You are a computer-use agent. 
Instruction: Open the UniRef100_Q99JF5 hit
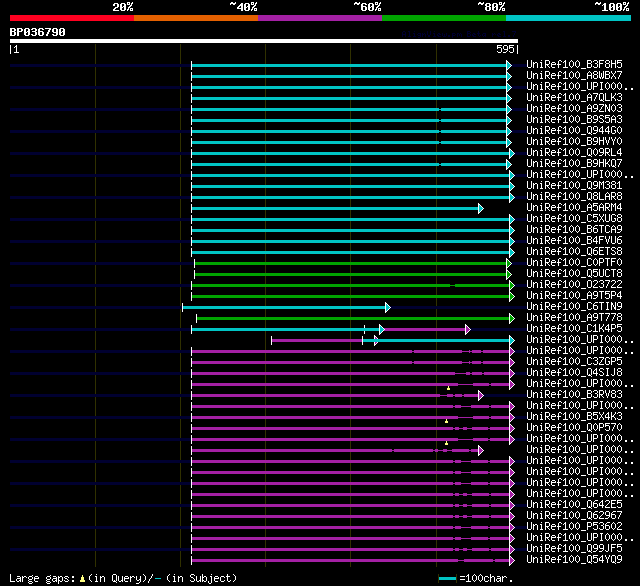point(574,549)
